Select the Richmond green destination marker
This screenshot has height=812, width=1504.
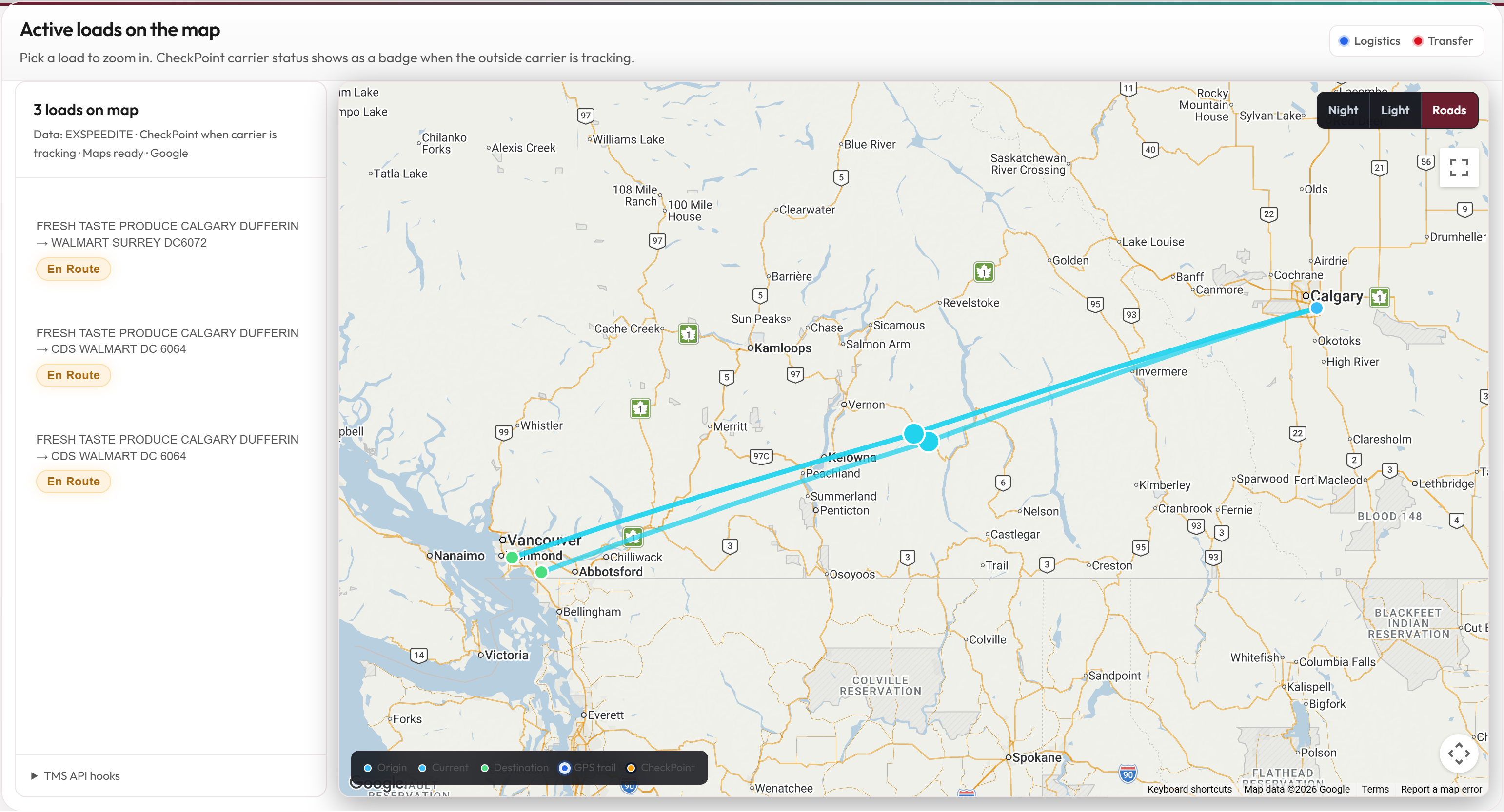click(512, 557)
